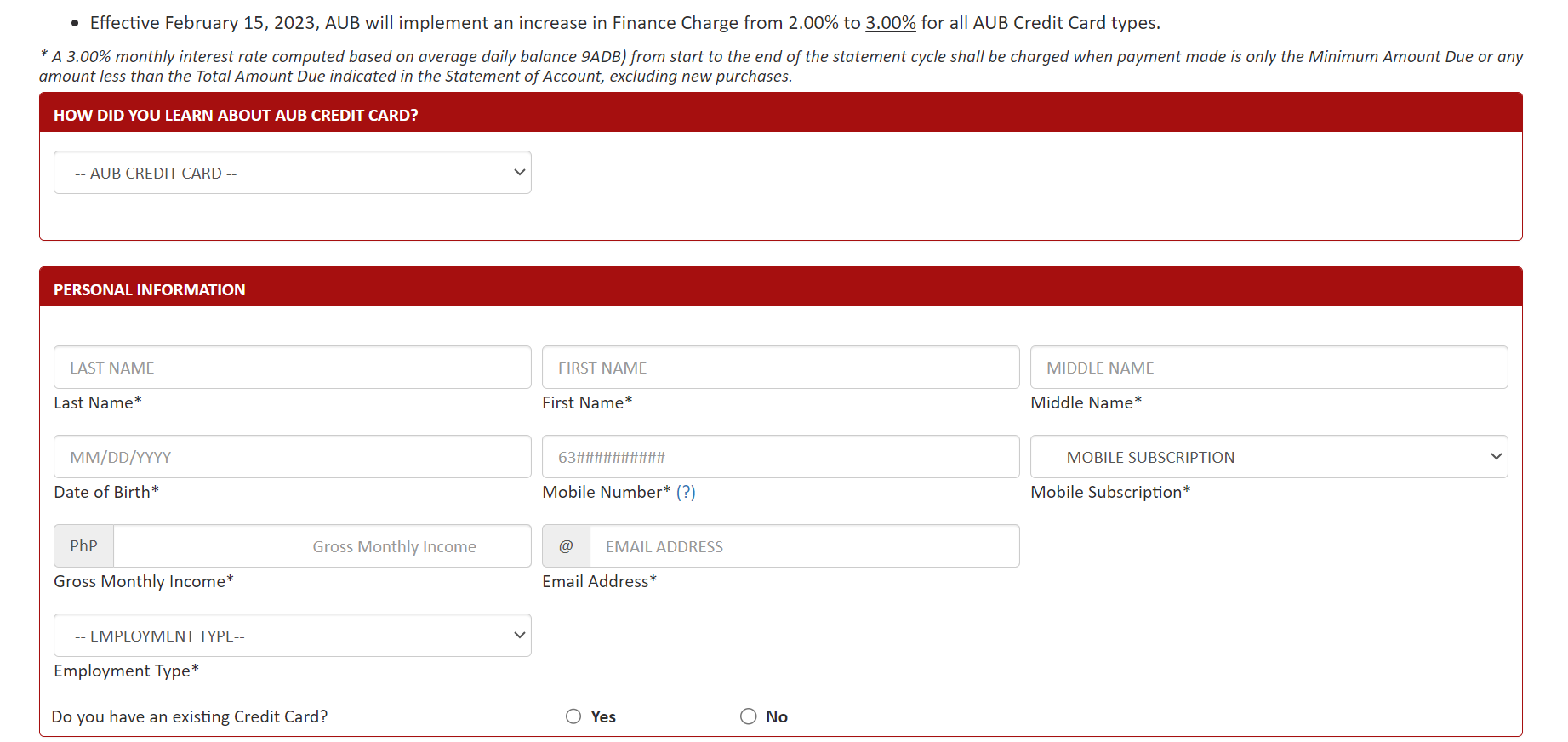Click the HOW DID YOU LEARN ABOUT AUB header
The height and width of the screenshot is (742, 1568).
(x=780, y=112)
